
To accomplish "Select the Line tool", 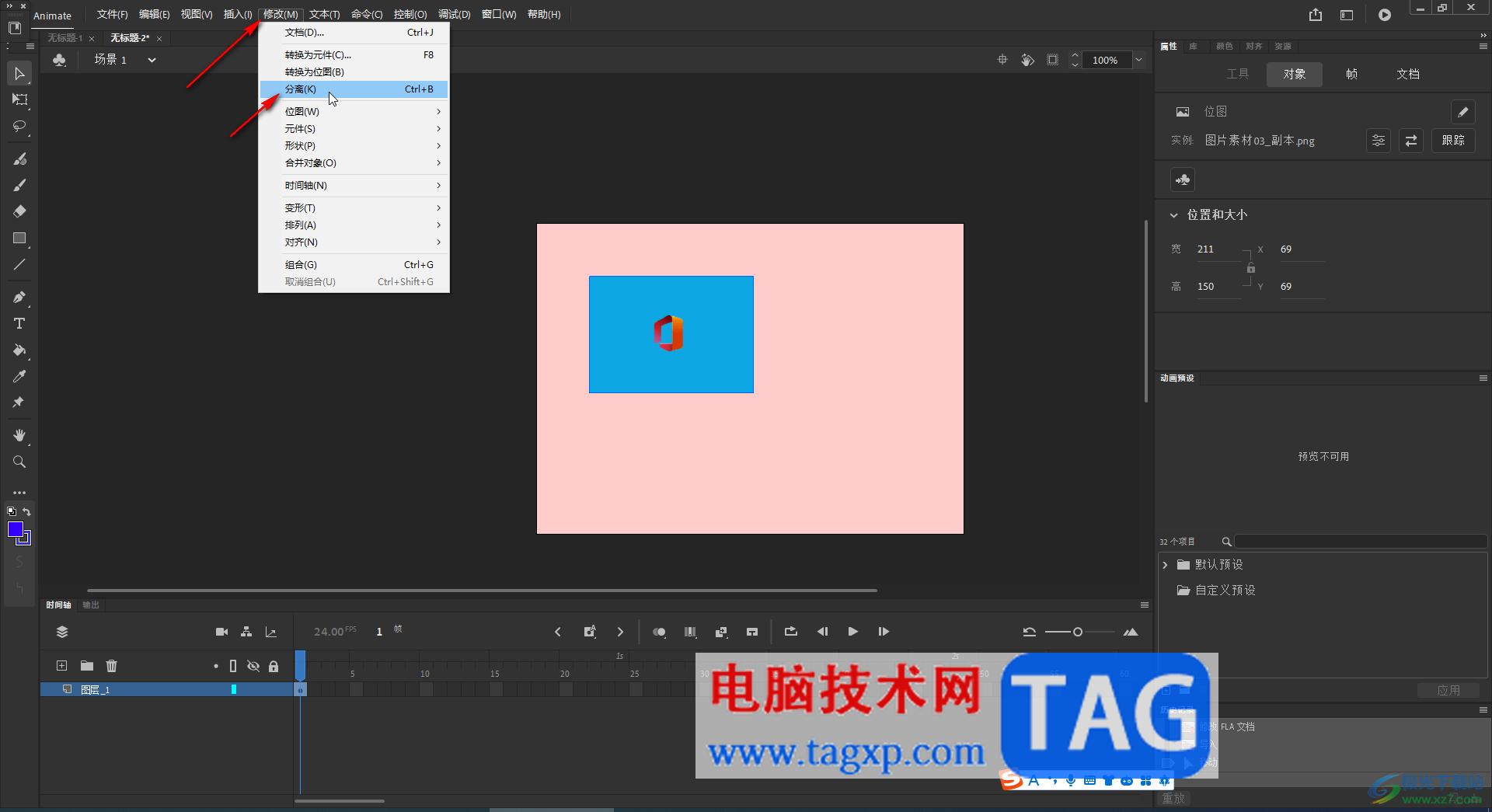I will [19, 264].
